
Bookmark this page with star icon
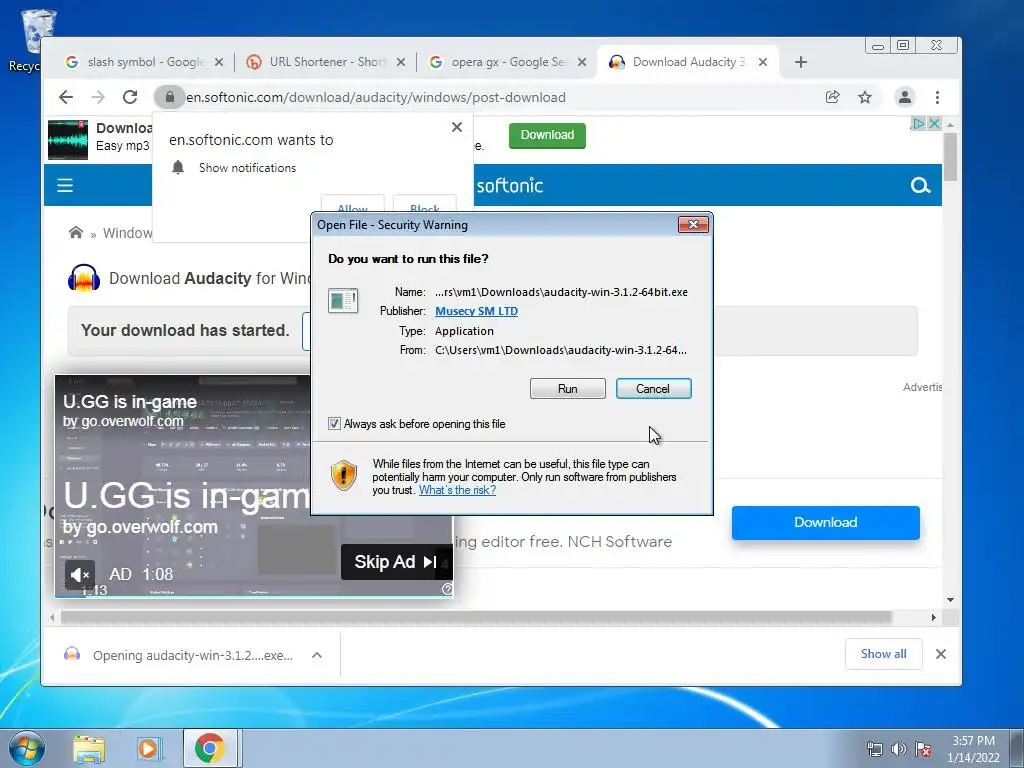coord(865,97)
